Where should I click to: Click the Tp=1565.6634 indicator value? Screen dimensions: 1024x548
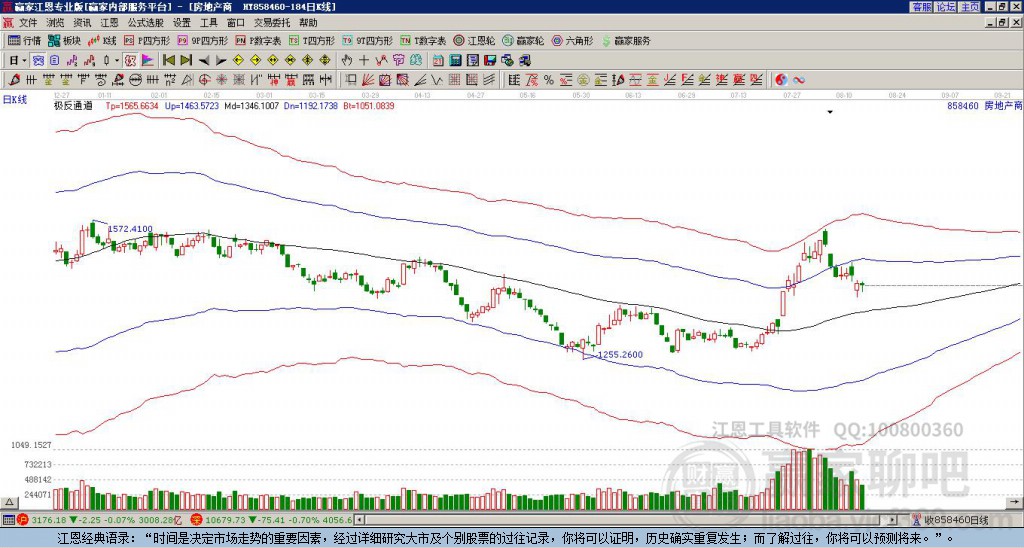[133, 105]
